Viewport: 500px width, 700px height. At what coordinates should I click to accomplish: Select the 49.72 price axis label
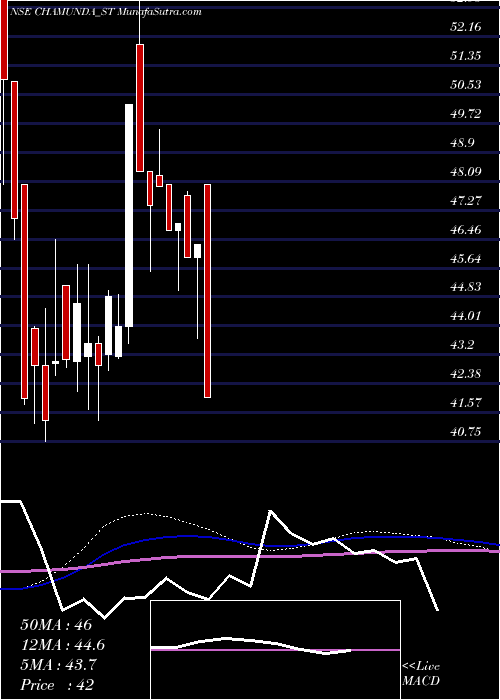466,114
